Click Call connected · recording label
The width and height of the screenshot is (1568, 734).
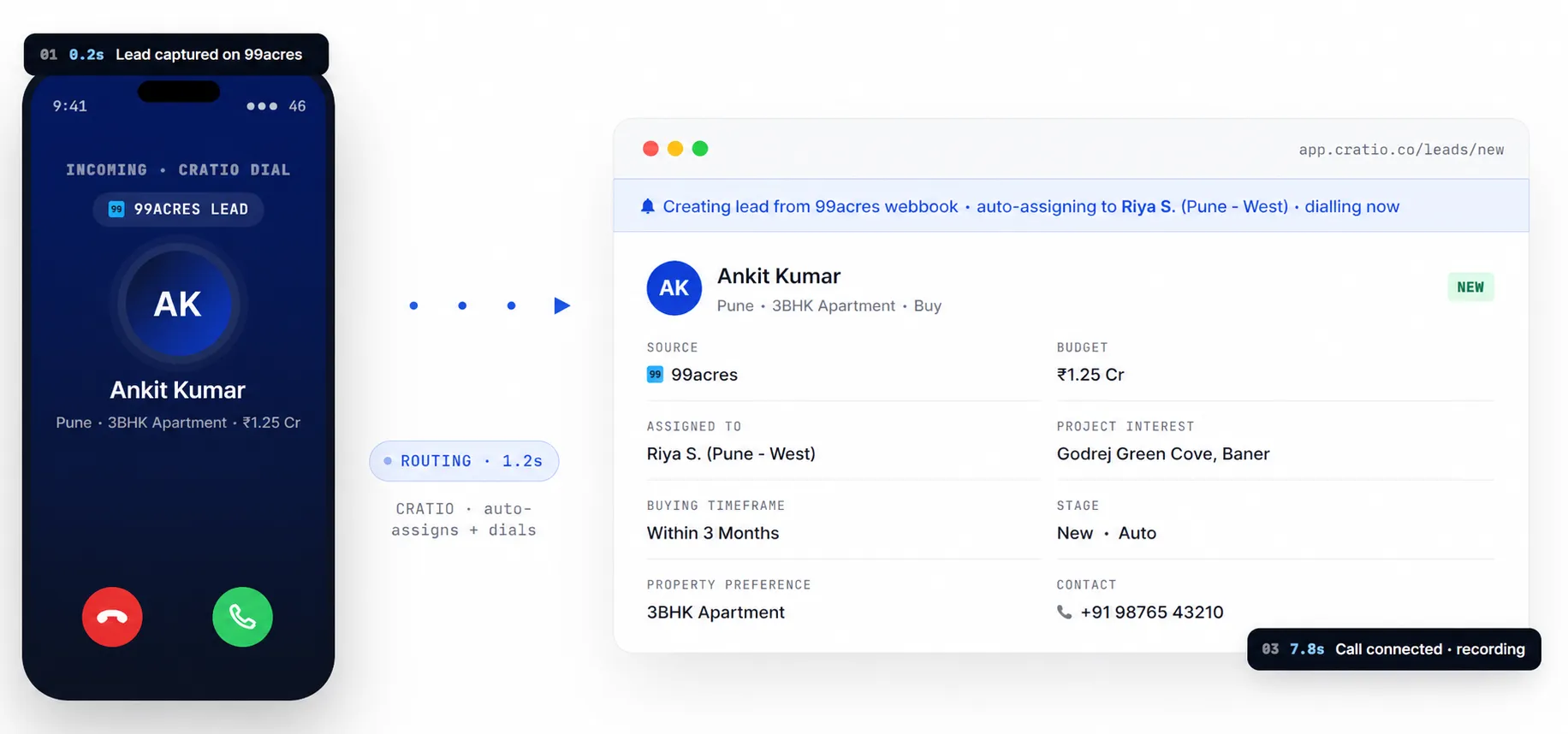click(x=1430, y=649)
